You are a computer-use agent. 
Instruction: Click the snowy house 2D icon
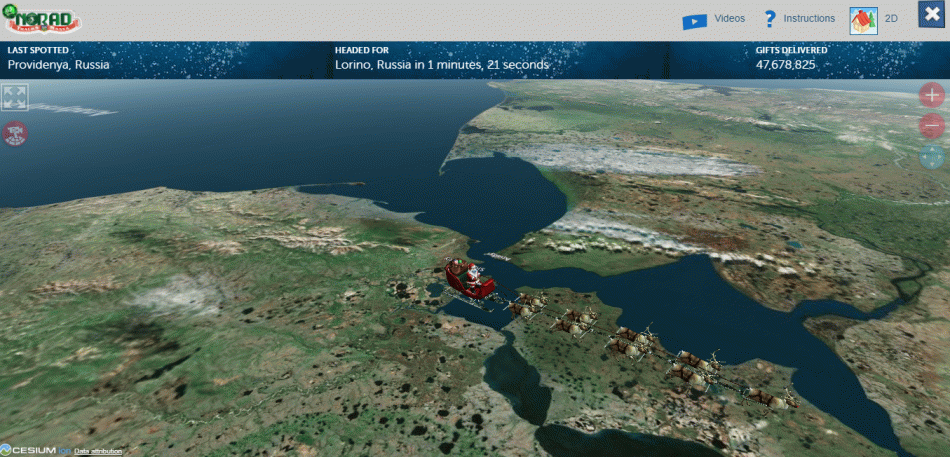(863, 20)
